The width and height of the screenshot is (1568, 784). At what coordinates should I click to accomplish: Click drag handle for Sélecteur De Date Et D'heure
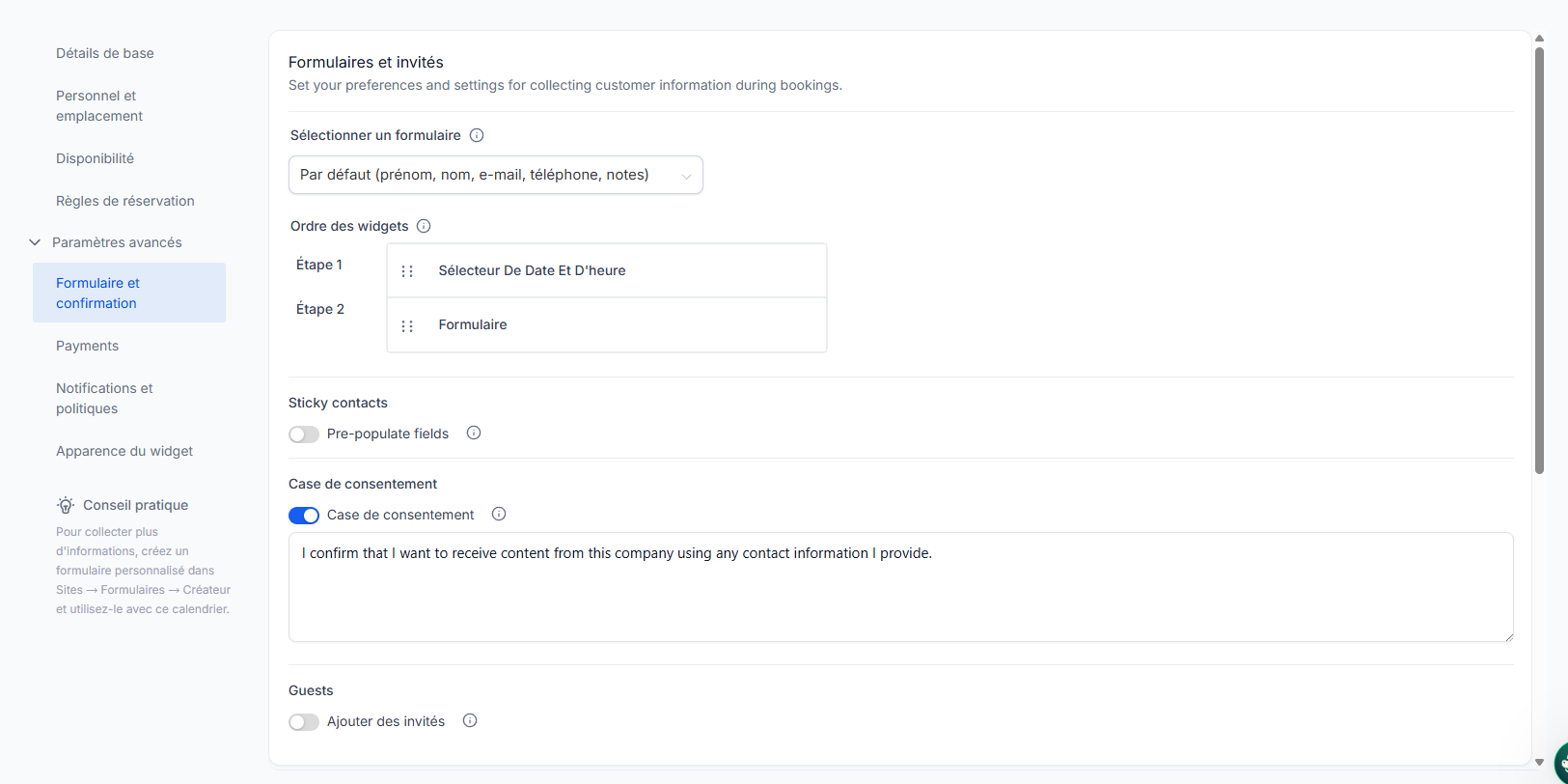tap(407, 271)
